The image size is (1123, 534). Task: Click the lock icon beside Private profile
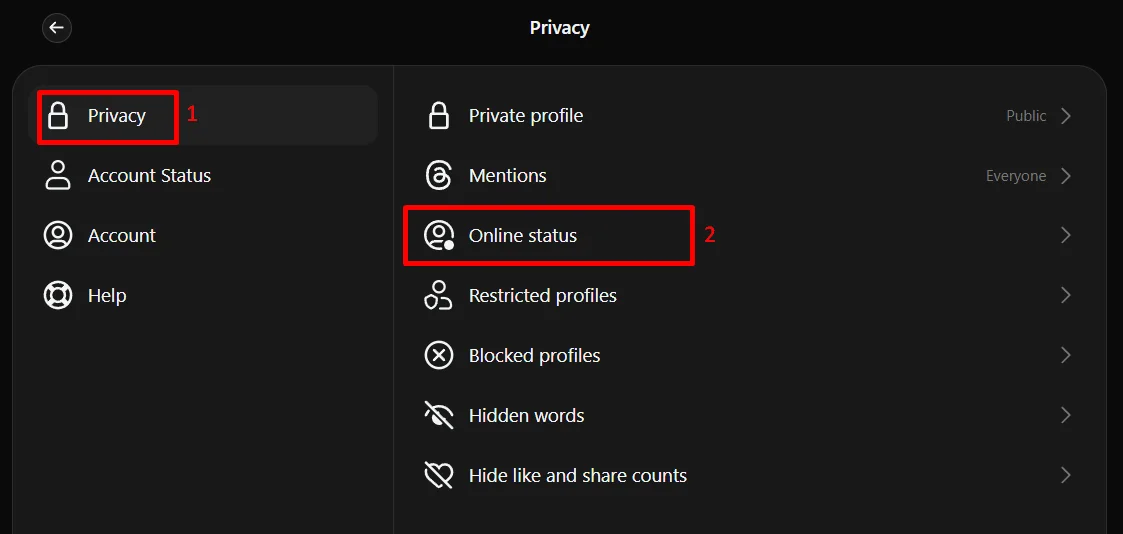tap(438, 115)
